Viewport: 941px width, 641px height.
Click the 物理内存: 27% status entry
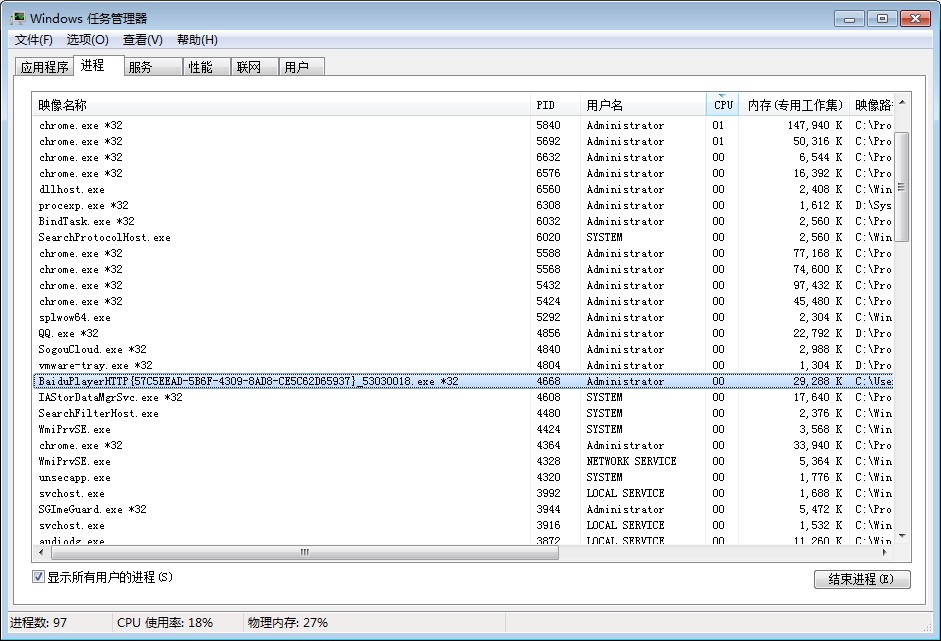(x=288, y=622)
